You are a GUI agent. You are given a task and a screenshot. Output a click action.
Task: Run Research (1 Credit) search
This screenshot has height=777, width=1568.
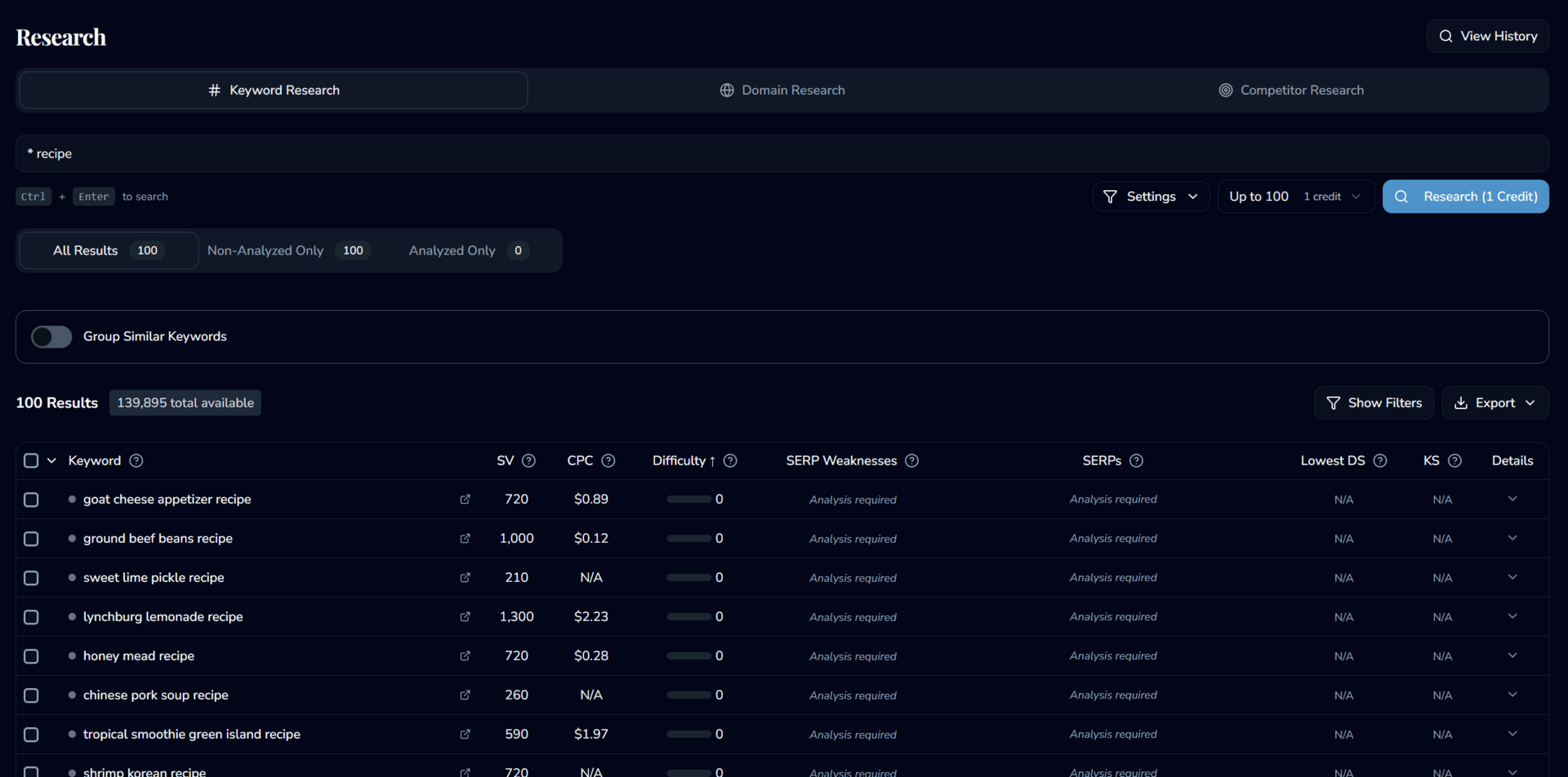pyautogui.click(x=1466, y=197)
